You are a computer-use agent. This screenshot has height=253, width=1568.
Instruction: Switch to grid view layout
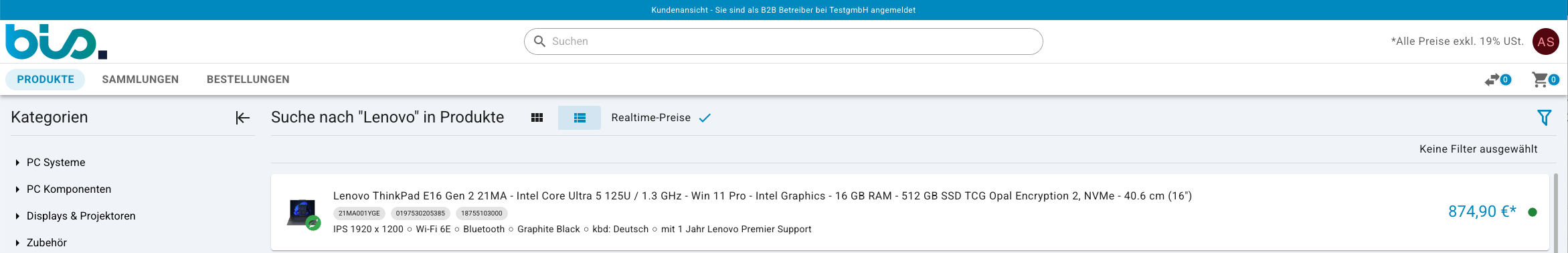click(x=537, y=118)
